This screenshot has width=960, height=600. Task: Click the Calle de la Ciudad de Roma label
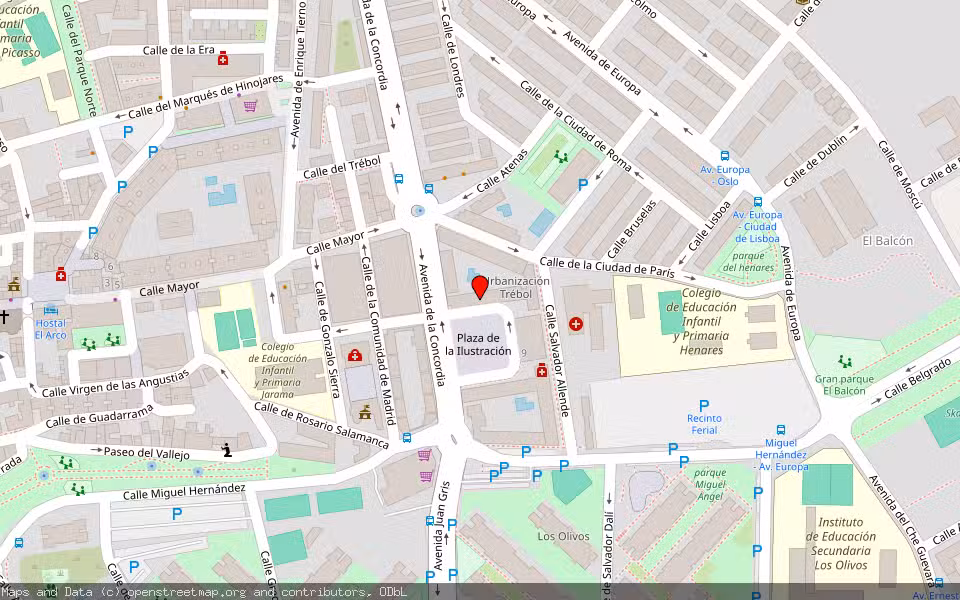tap(576, 126)
